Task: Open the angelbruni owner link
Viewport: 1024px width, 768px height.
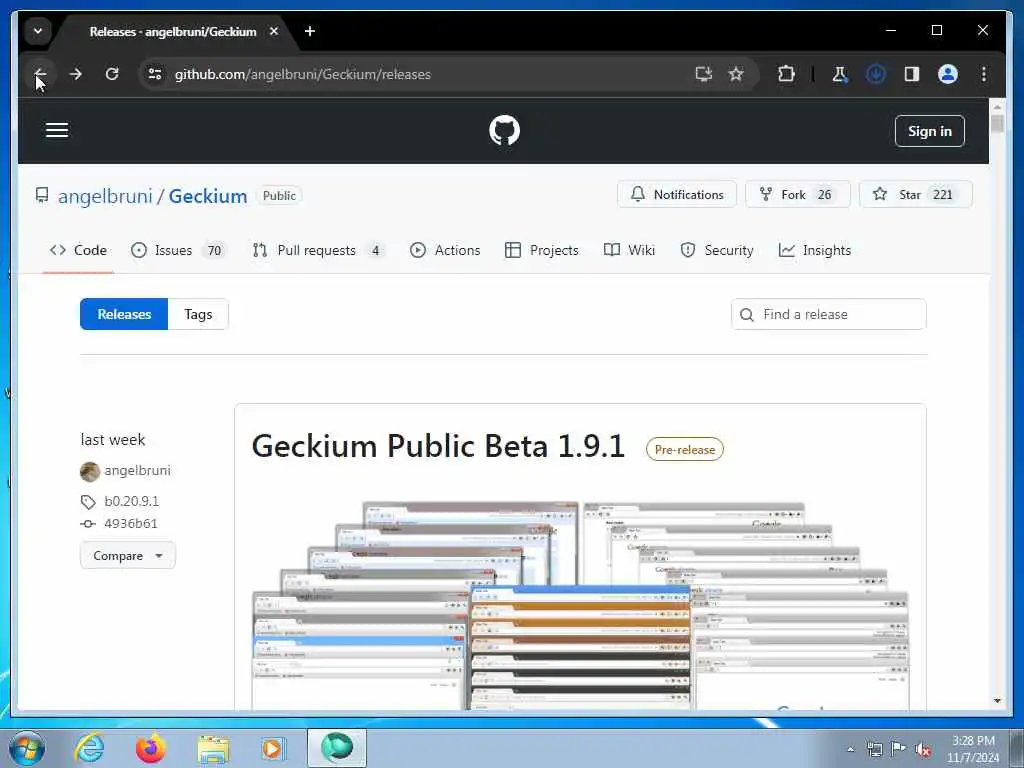Action: 105,196
